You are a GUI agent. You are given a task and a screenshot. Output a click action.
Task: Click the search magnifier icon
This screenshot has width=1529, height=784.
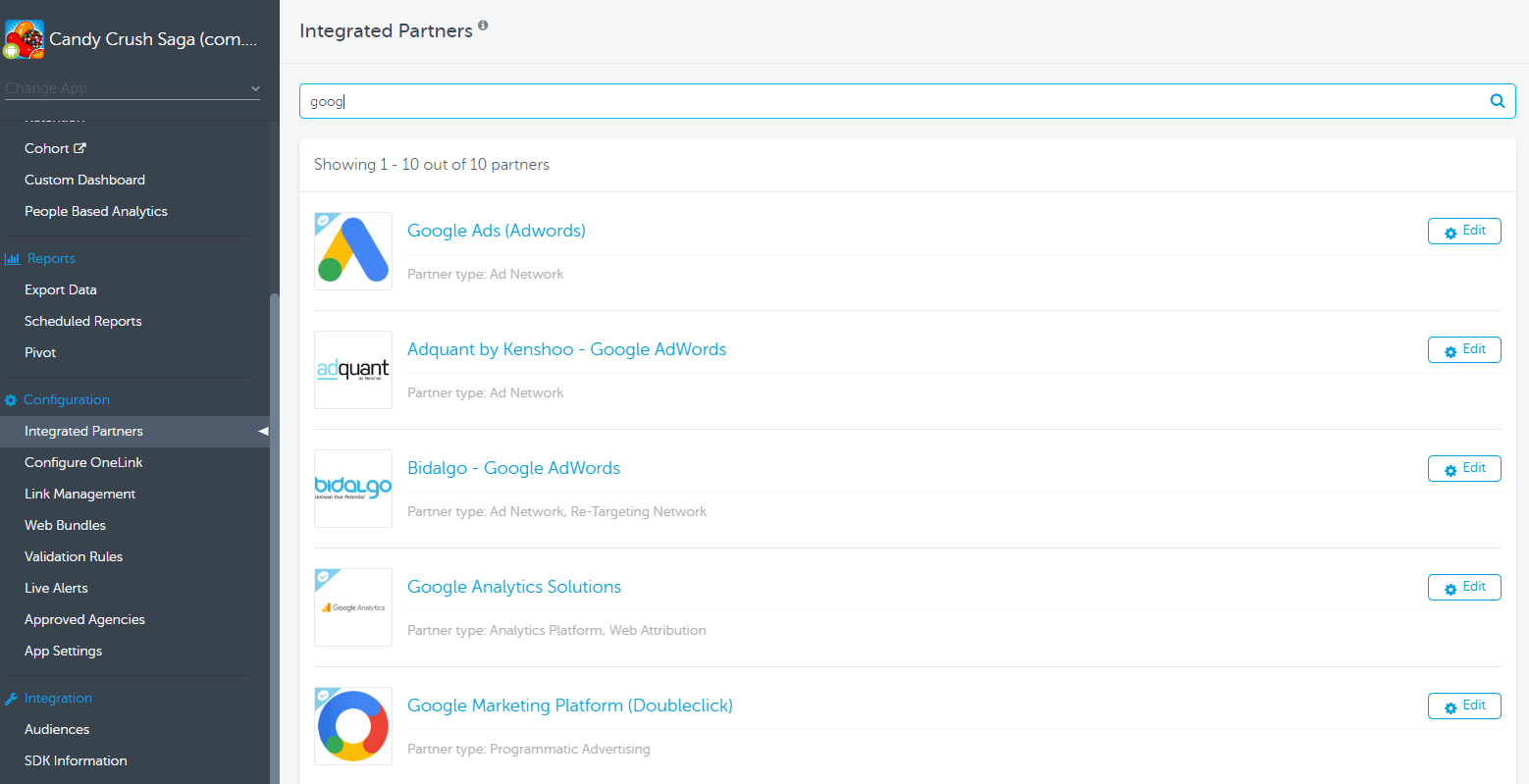[x=1497, y=101]
